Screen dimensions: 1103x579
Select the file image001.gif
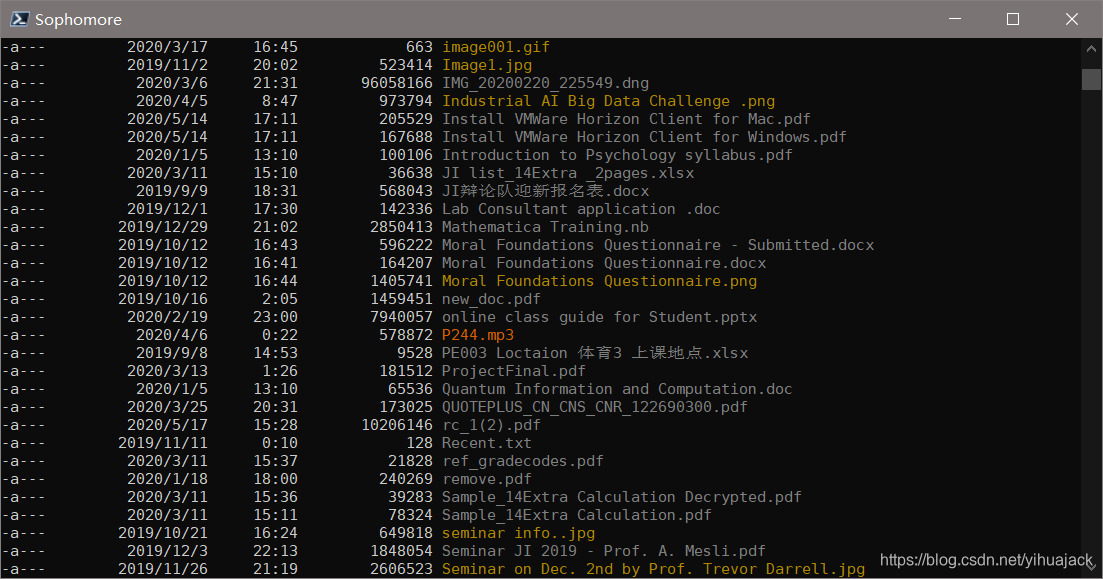(496, 46)
